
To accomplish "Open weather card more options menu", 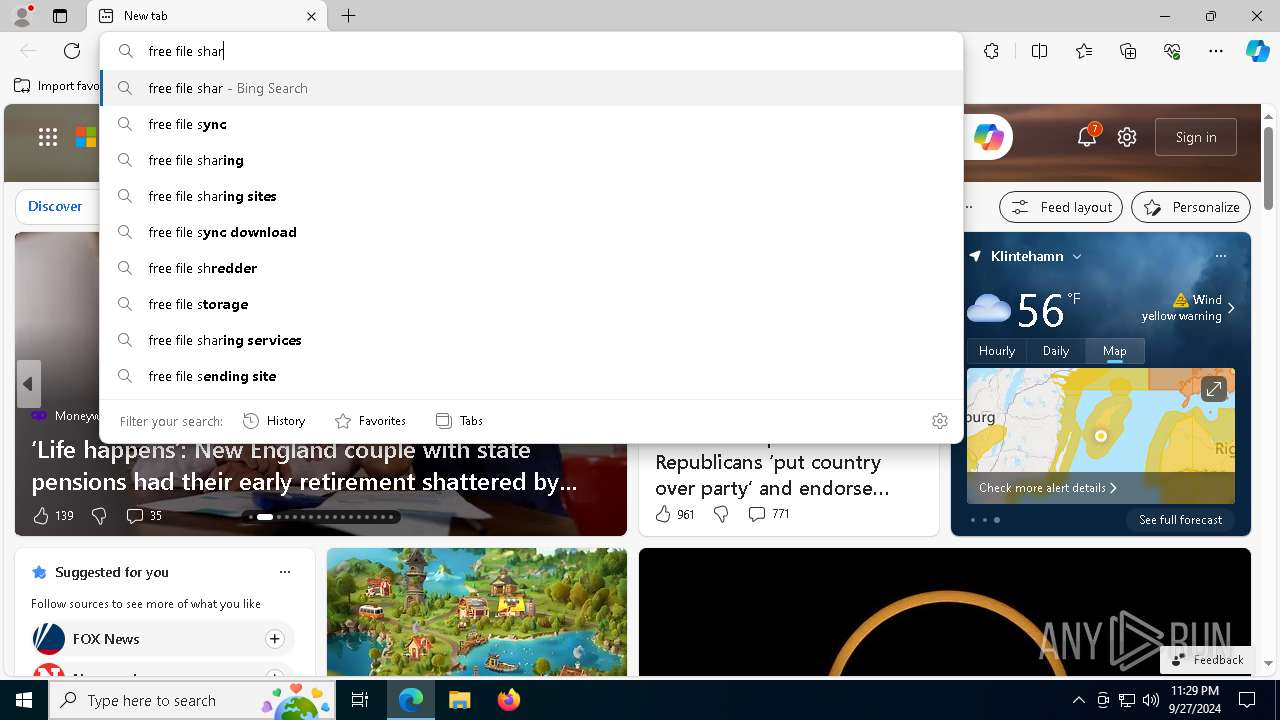I will [x=1221, y=256].
